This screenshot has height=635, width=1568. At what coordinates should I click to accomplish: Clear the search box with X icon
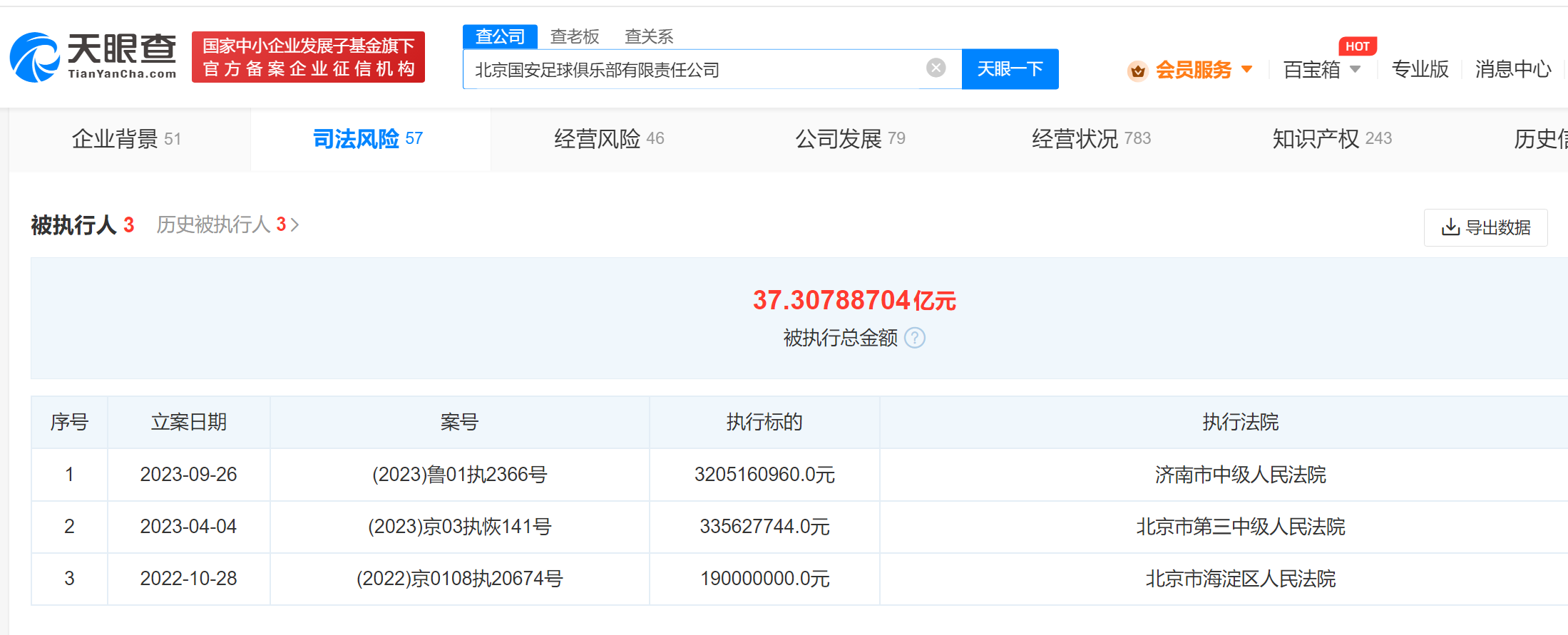(x=936, y=68)
